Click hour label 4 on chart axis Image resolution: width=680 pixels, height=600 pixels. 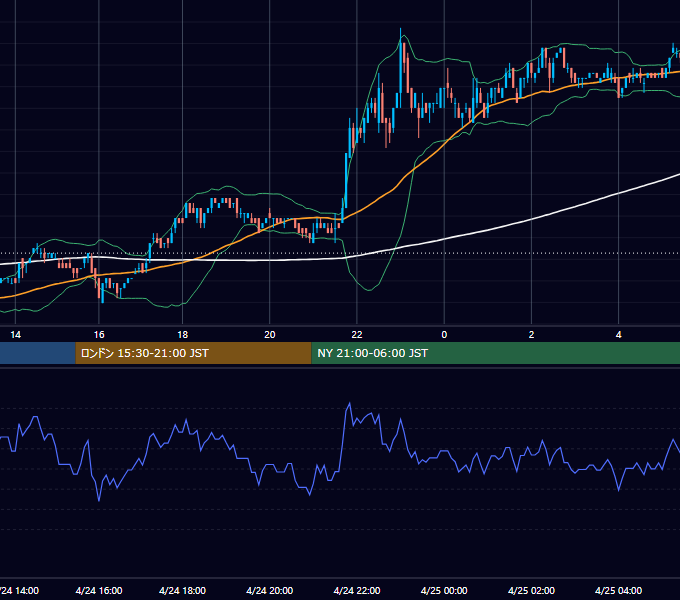point(618,334)
